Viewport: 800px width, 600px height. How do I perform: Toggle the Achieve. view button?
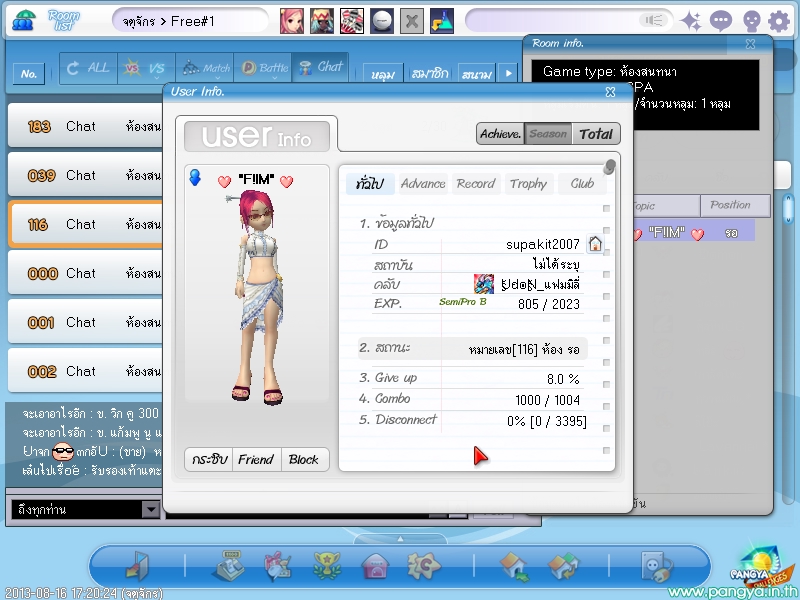[x=501, y=134]
